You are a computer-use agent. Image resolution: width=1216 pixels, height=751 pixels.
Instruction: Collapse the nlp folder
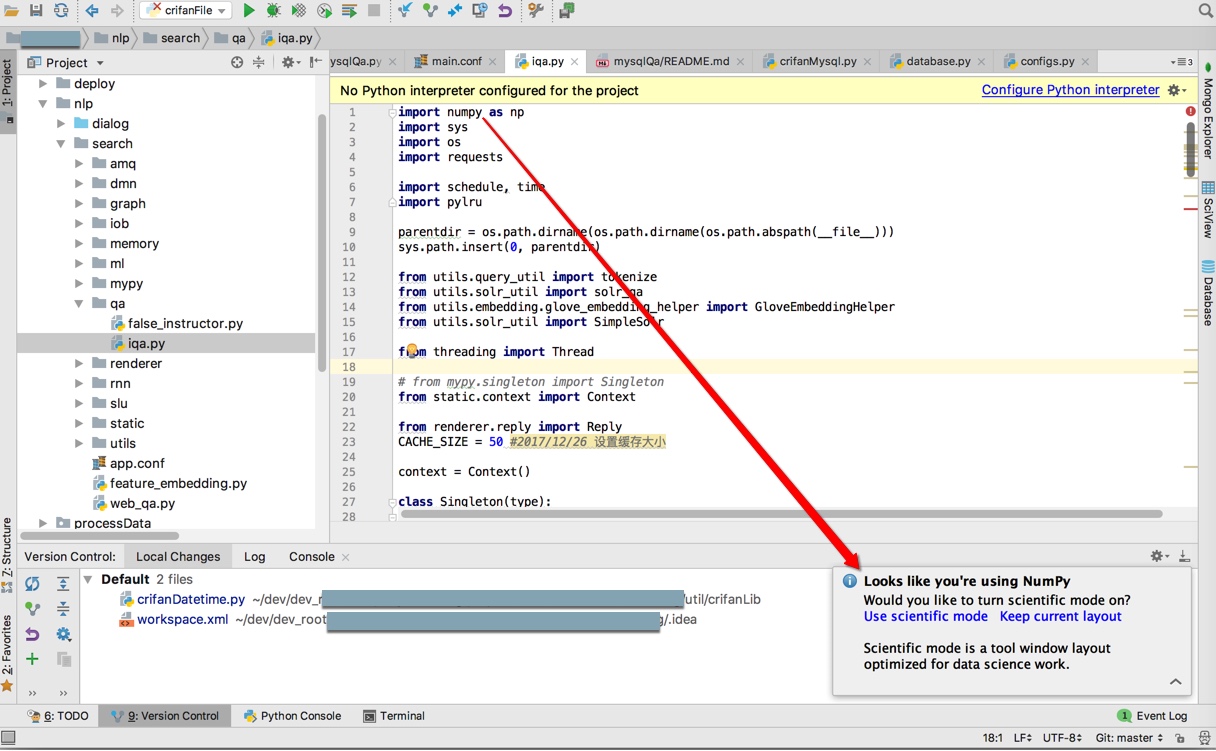tap(43, 104)
